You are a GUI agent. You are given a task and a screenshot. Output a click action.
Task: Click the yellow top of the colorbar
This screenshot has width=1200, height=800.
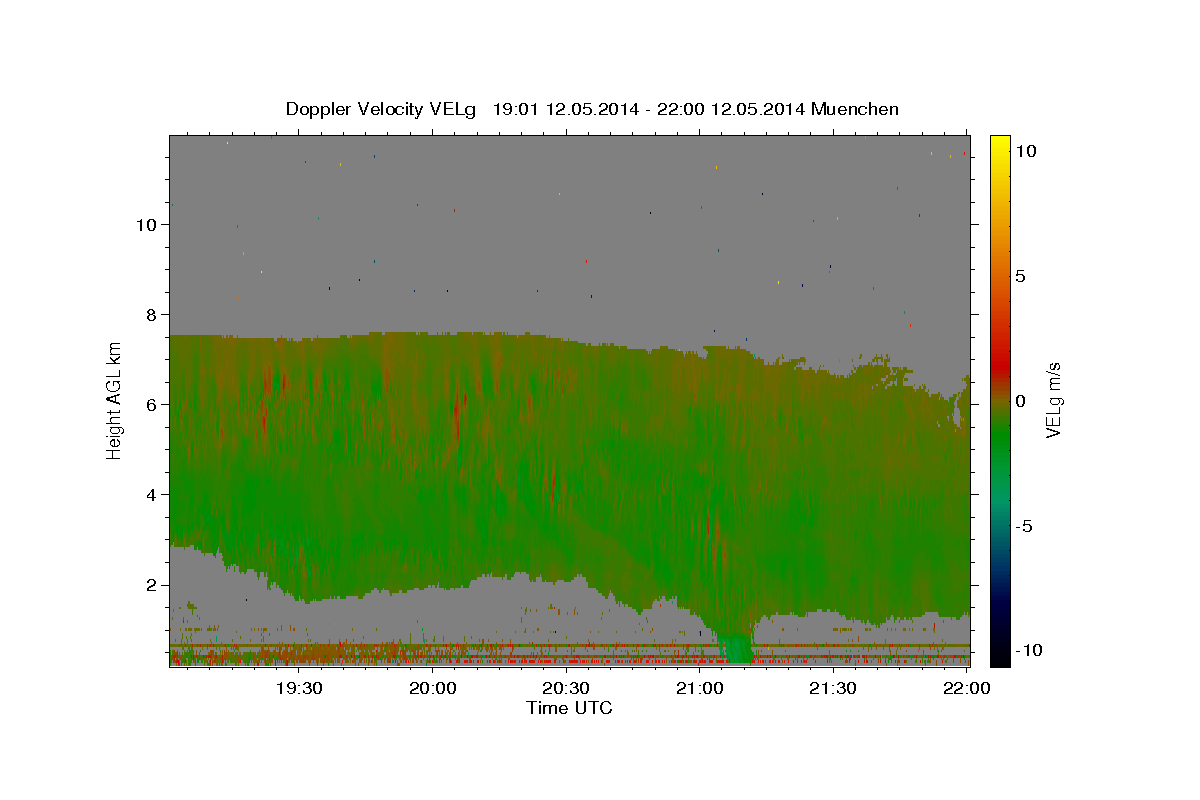(1000, 145)
